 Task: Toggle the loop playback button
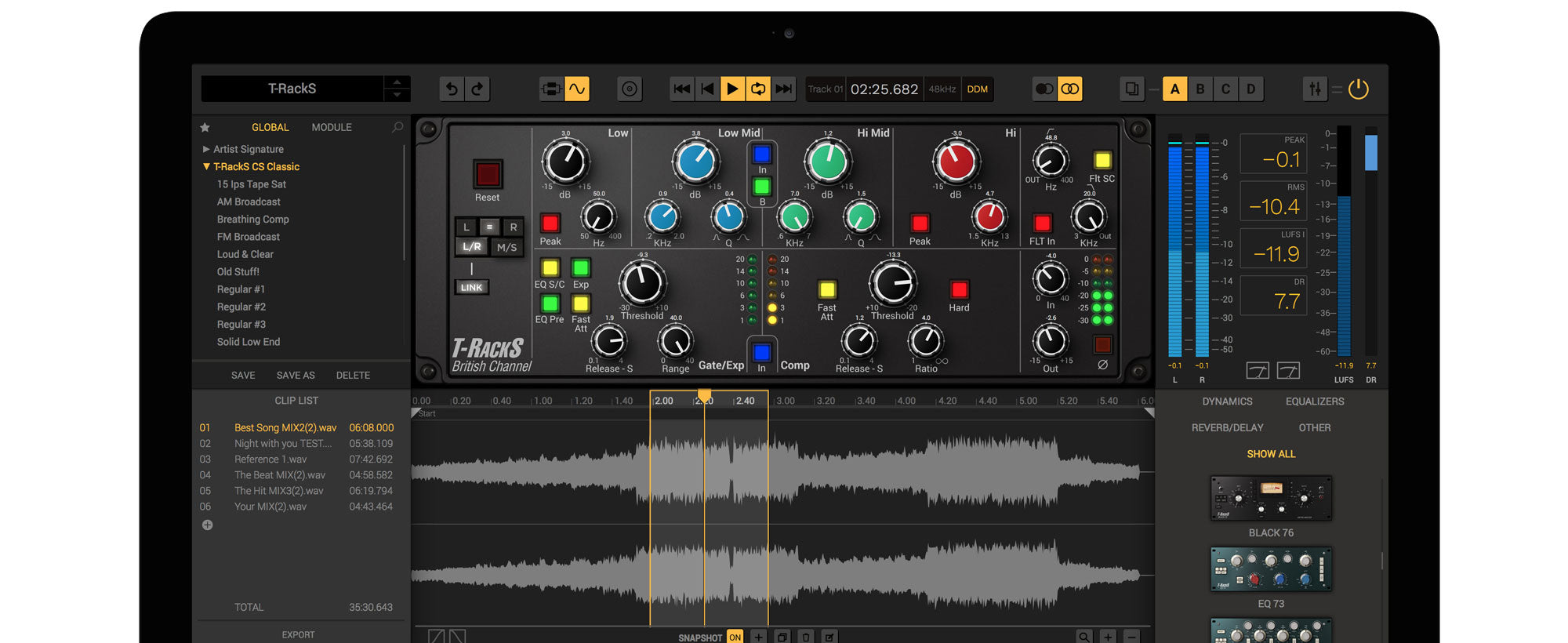tap(758, 89)
